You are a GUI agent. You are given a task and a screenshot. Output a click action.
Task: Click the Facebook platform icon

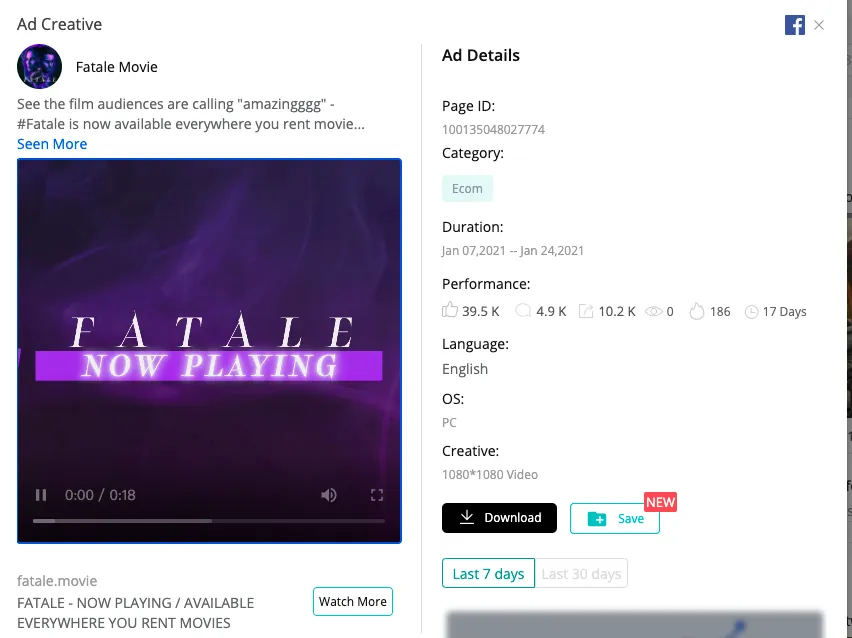(x=795, y=25)
